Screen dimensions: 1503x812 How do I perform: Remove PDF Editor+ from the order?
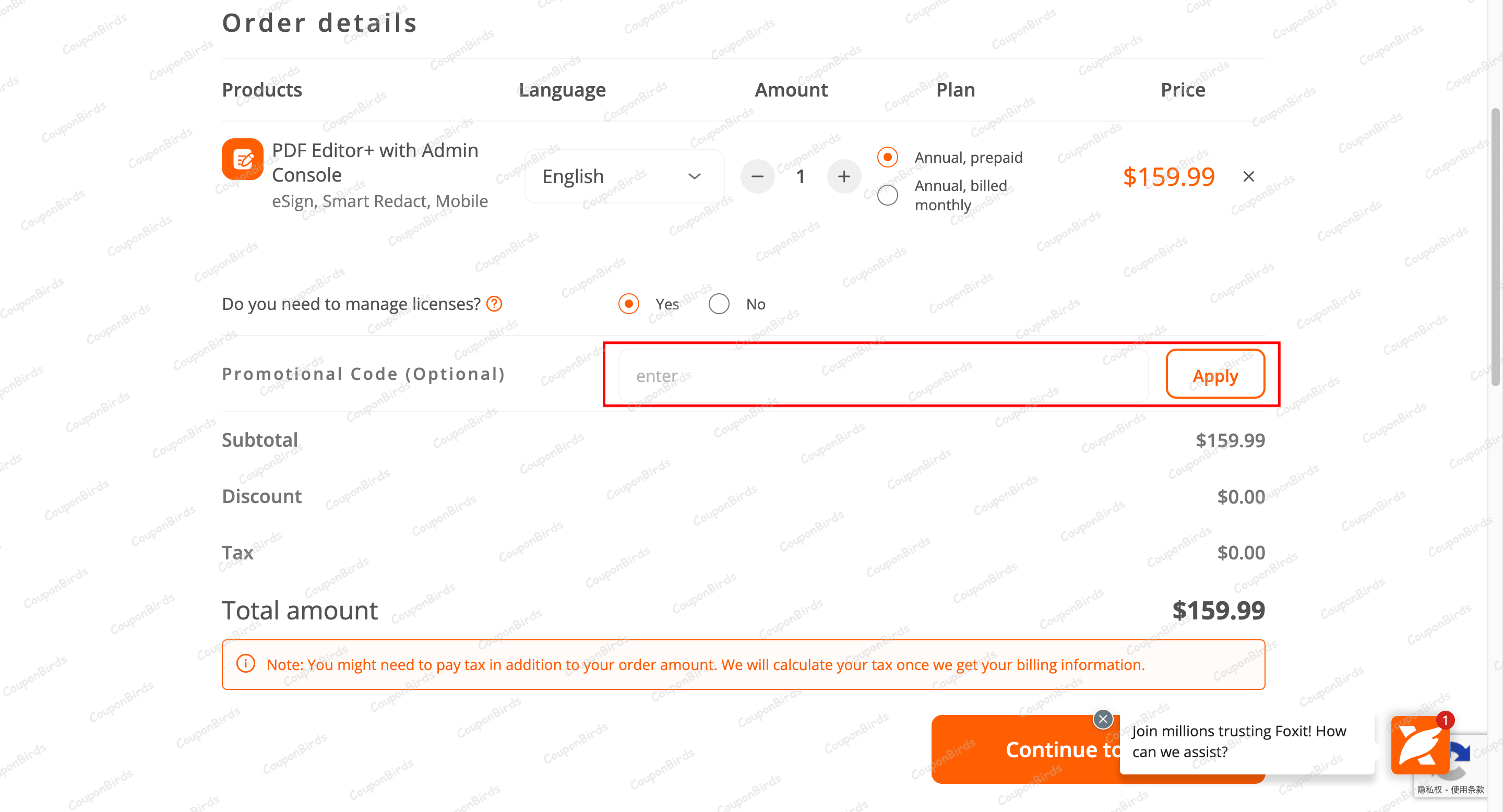tap(1249, 176)
